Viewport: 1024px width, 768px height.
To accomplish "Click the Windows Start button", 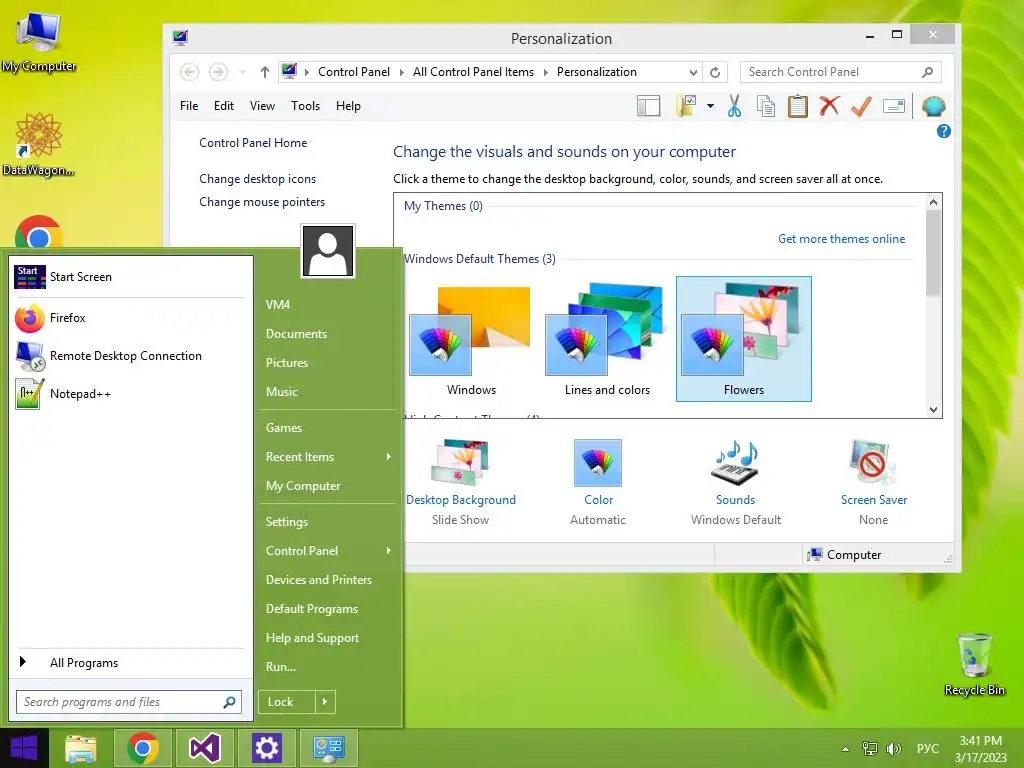I will (x=24, y=748).
